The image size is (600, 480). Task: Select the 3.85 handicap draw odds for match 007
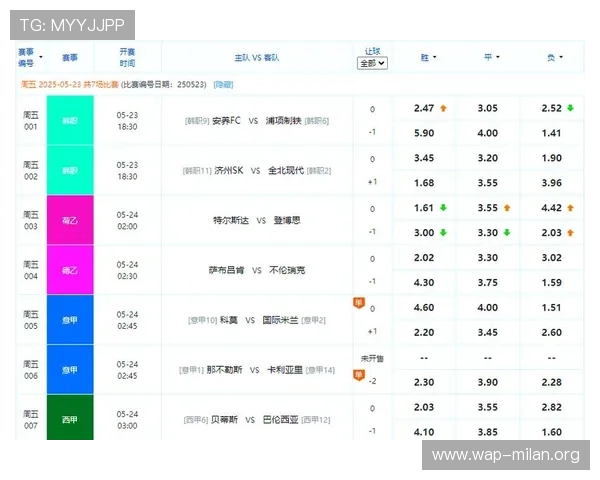pyautogui.click(x=488, y=432)
